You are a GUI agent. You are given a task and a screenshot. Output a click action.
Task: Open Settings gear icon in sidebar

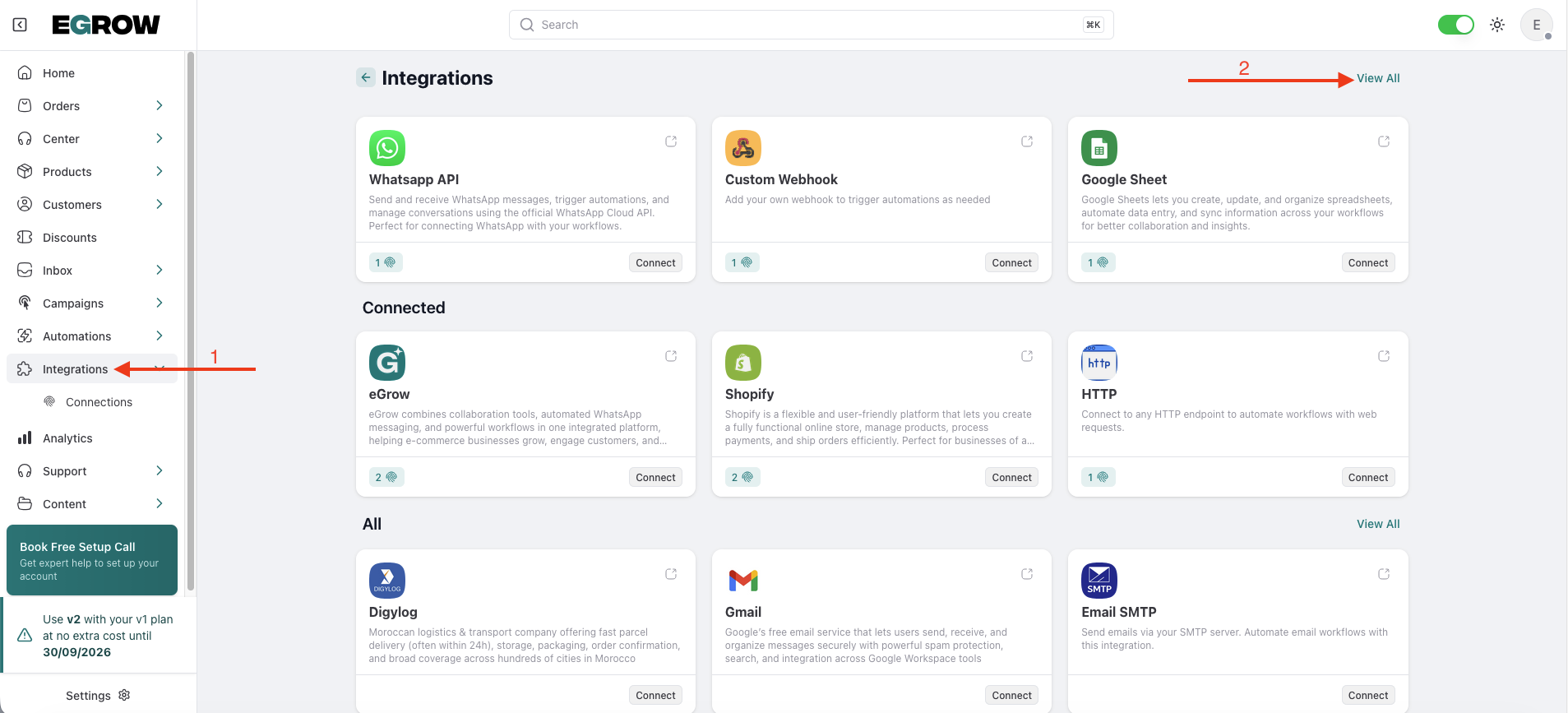(x=124, y=695)
